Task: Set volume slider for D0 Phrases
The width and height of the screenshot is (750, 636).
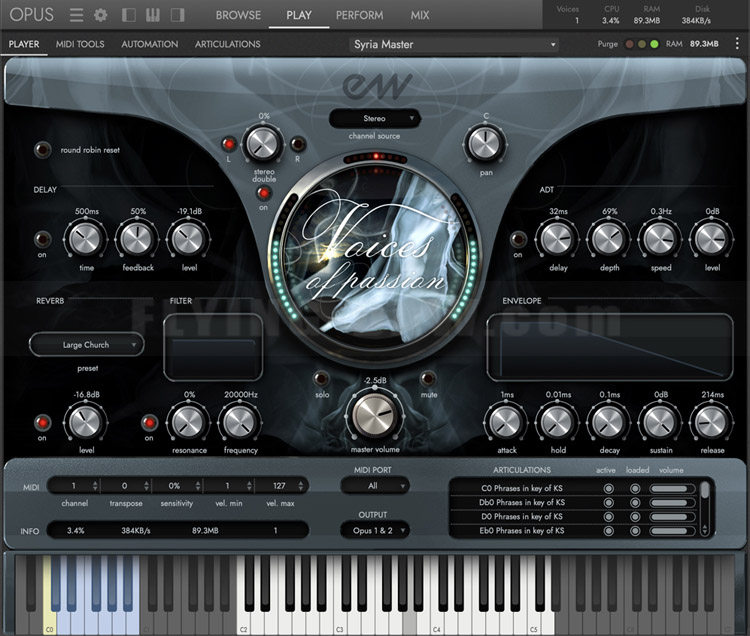Action: (672, 517)
